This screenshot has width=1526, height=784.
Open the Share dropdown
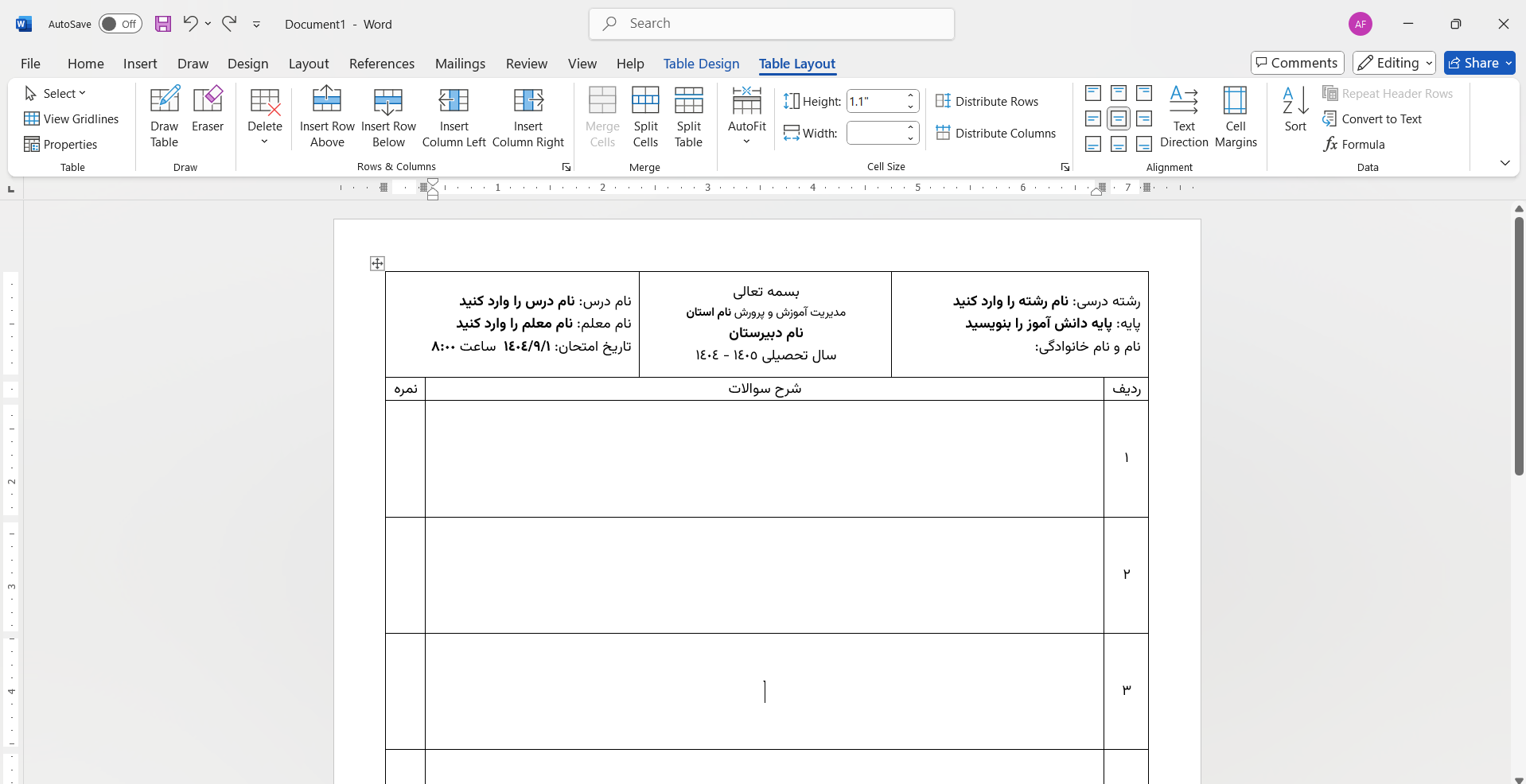1508,63
